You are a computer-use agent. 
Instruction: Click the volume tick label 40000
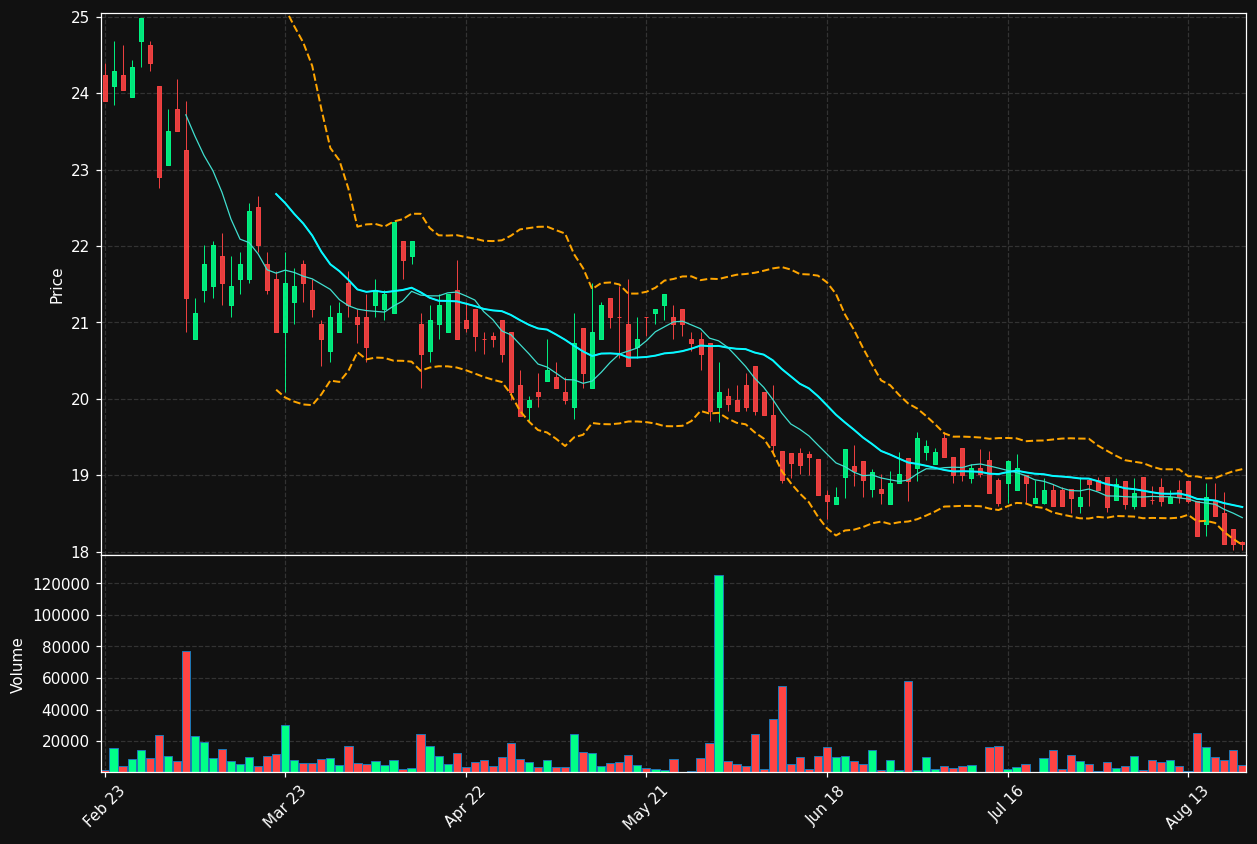coord(66,711)
